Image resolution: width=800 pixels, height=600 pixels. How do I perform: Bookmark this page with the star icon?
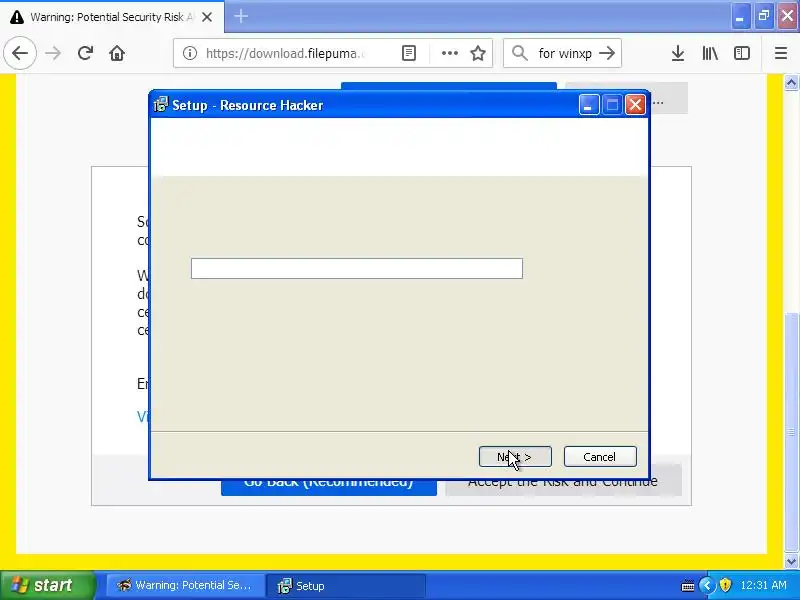478,53
